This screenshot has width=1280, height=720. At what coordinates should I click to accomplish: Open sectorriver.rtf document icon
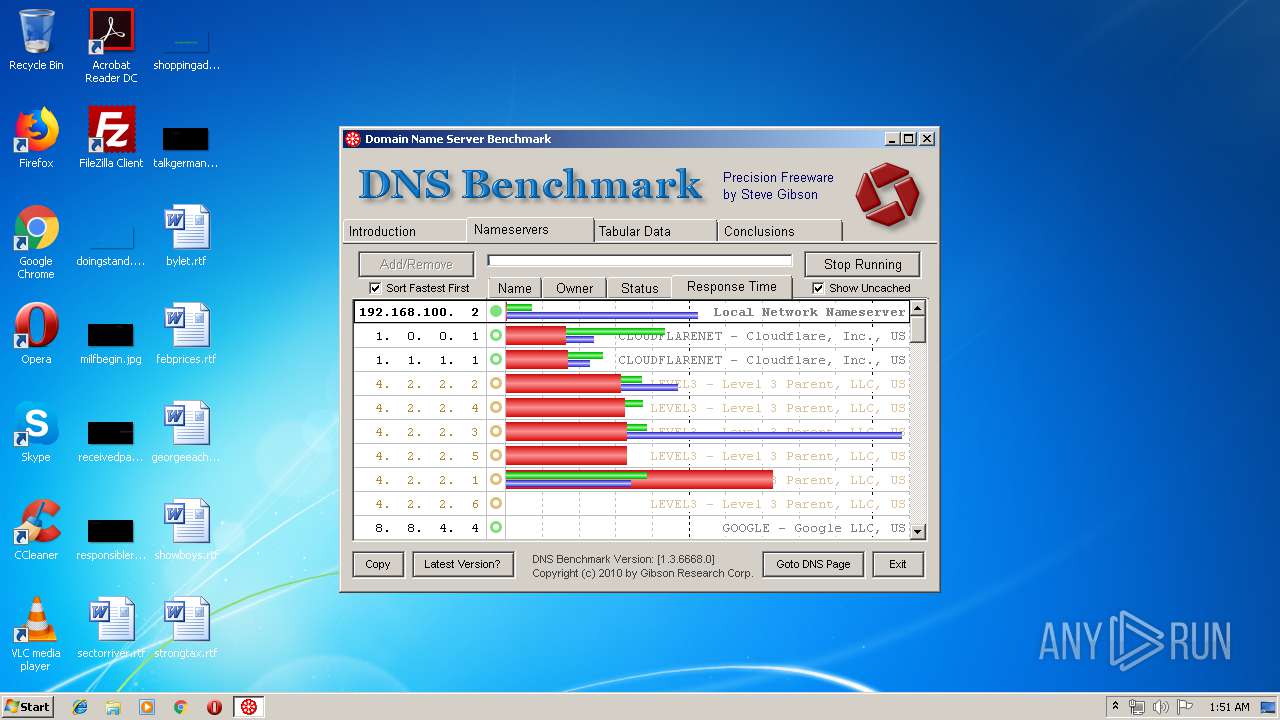coord(111,628)
